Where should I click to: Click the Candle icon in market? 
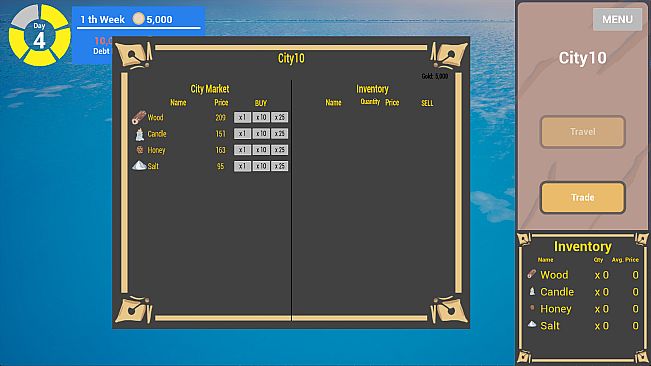140,134
